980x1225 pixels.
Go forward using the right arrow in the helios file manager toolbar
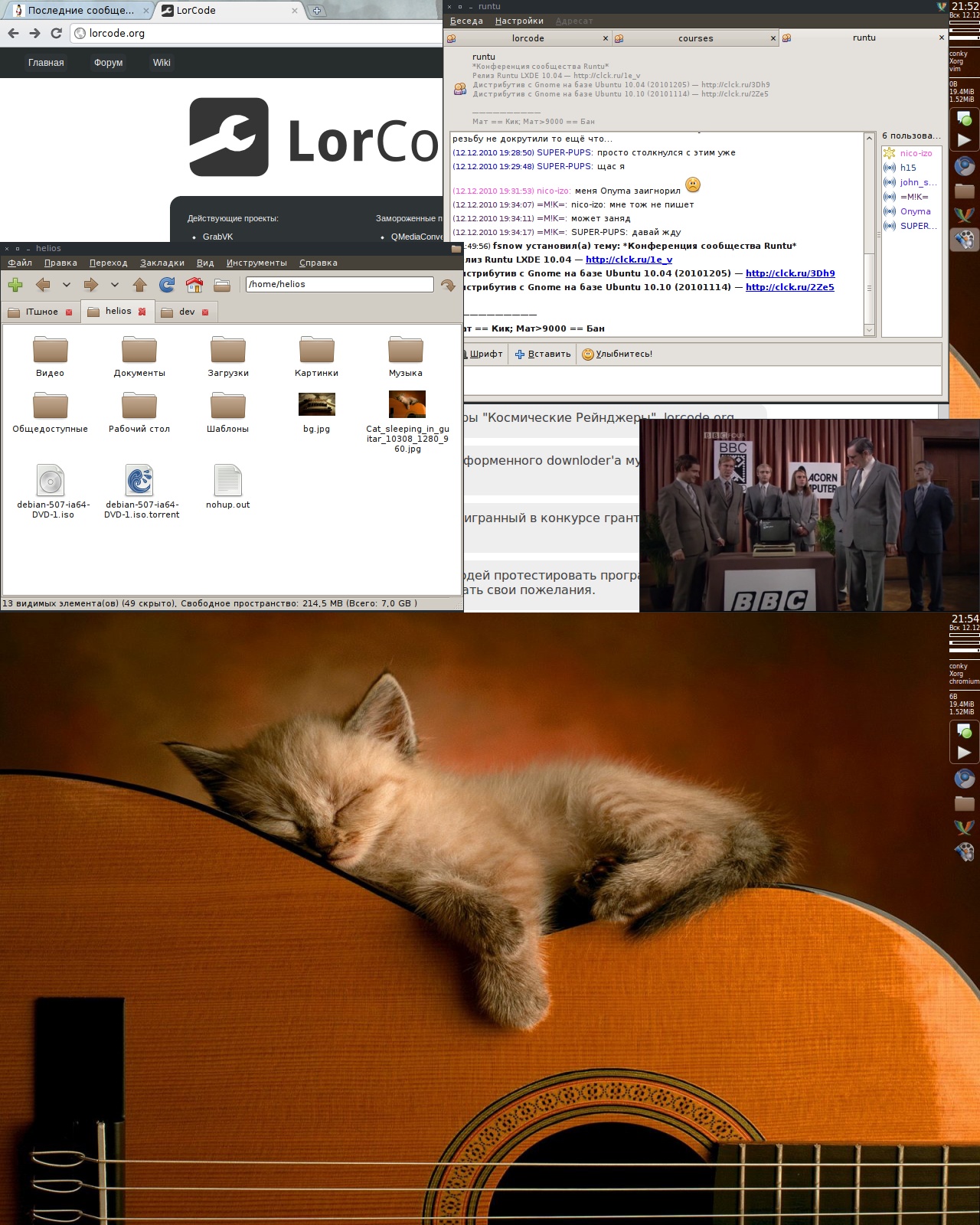(x=91, y=285)
